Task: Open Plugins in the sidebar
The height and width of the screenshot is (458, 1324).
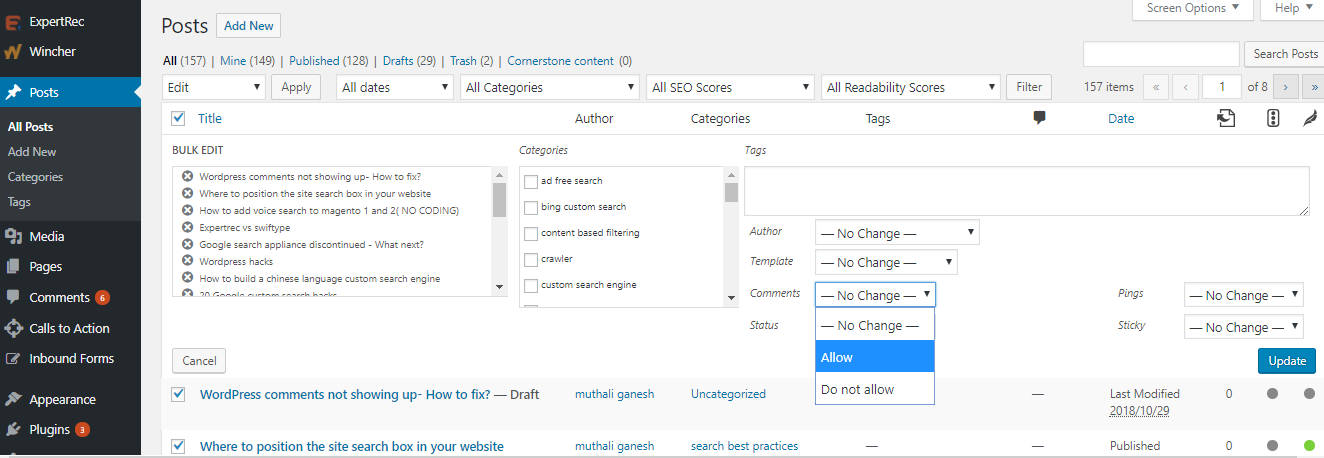Action: pyautogui.click(x=49, y=430)
